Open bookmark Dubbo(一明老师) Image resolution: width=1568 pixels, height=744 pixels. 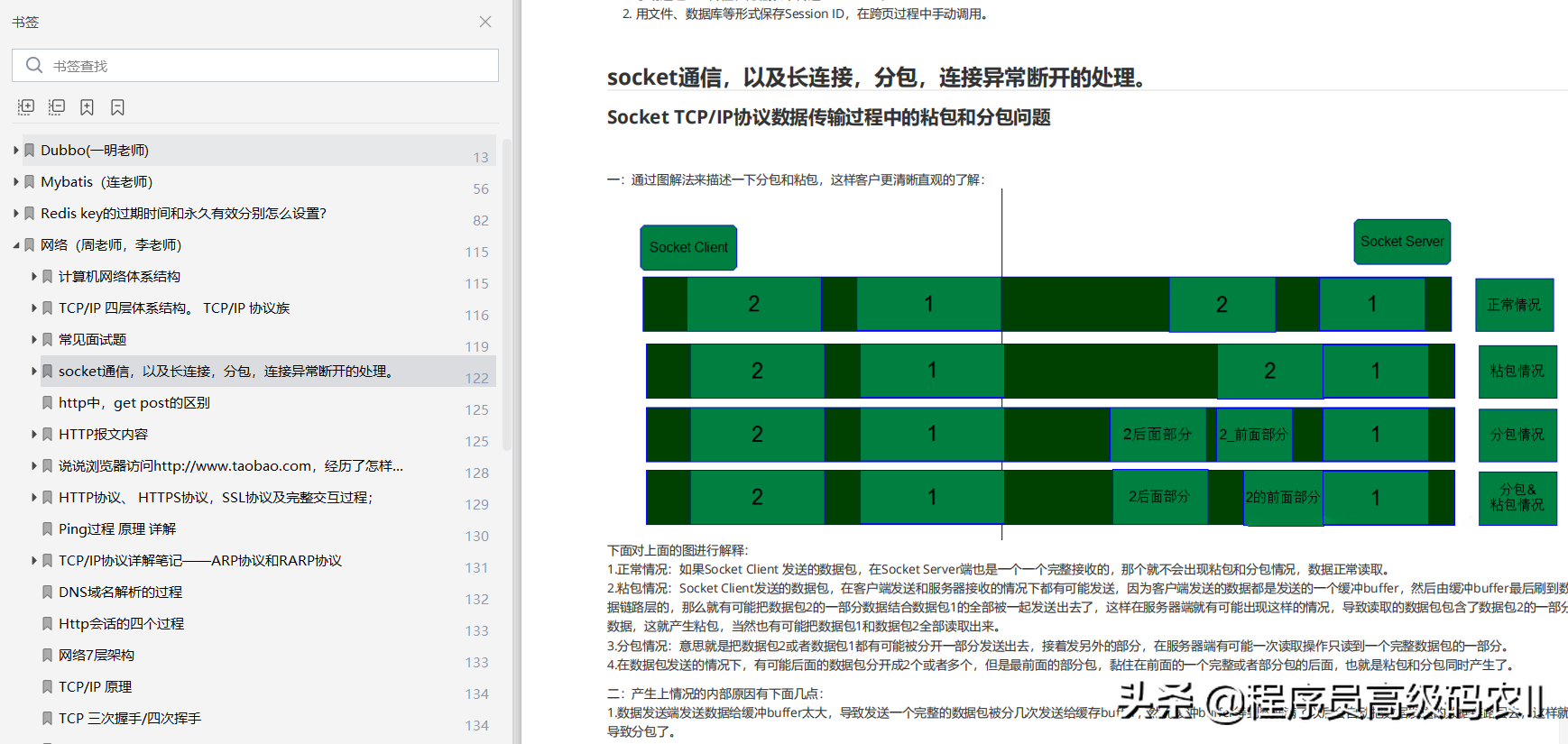(x=95, y=150)
